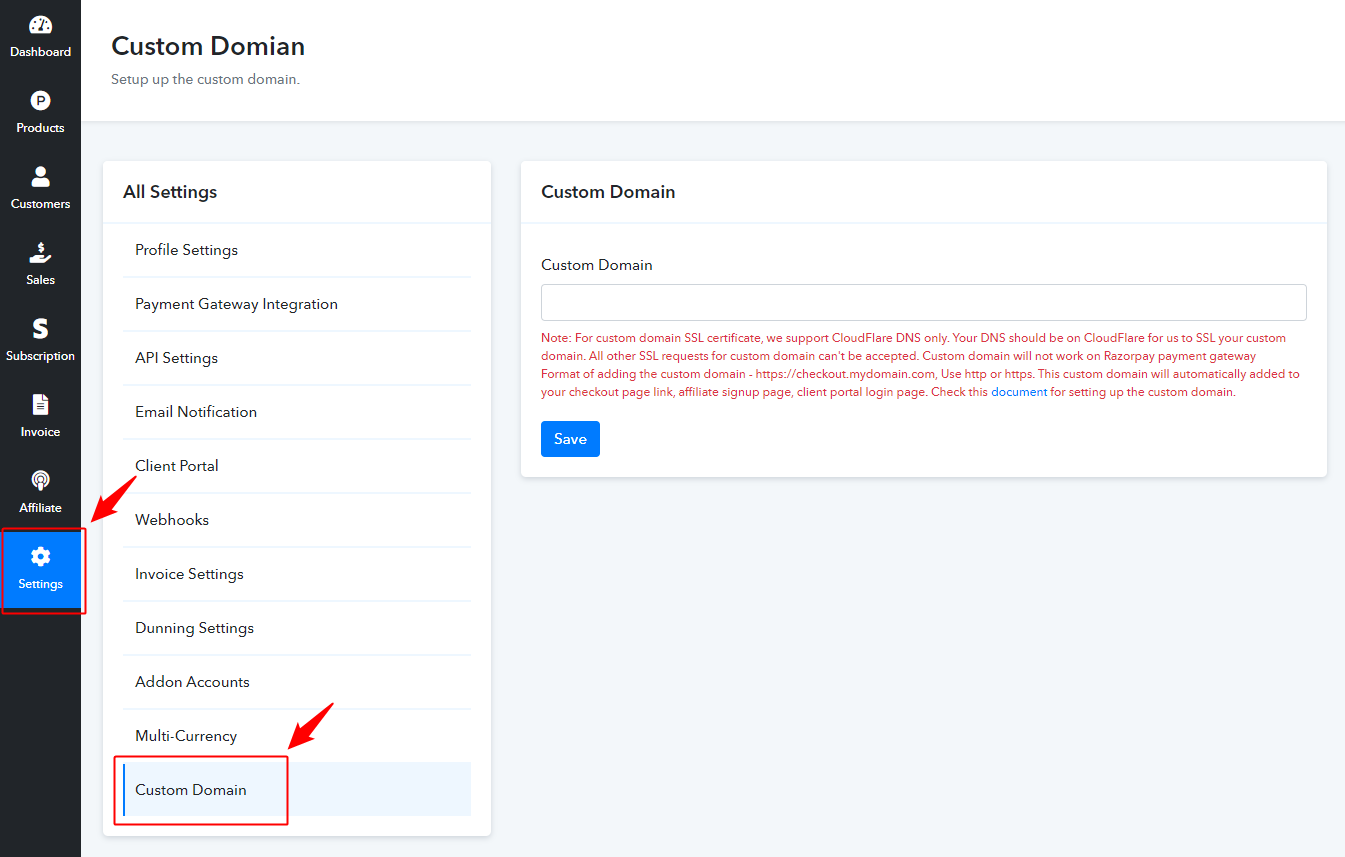This screenshot has height=857, width=1345.
Task: Open the Invoice document icon
Action: (x=40, y=405)
